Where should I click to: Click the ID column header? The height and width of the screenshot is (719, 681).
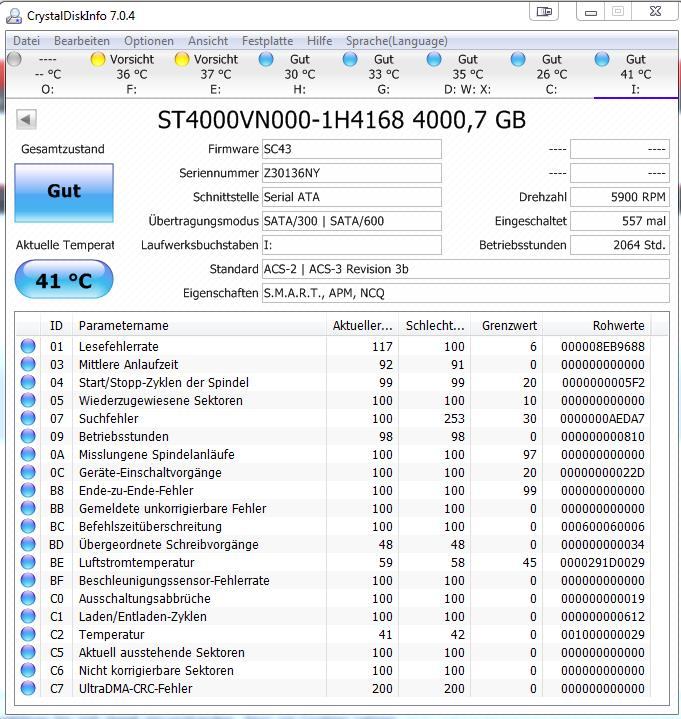56,326
